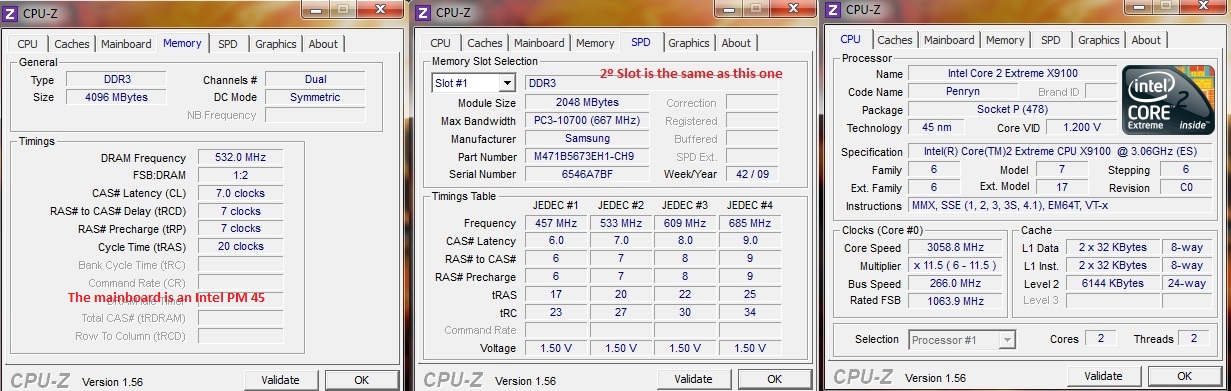Click JEDEC #1 frequency 457 MHz
This screenshot has height=391, width=1231.
pyautogui.click(x=557, y=223)
